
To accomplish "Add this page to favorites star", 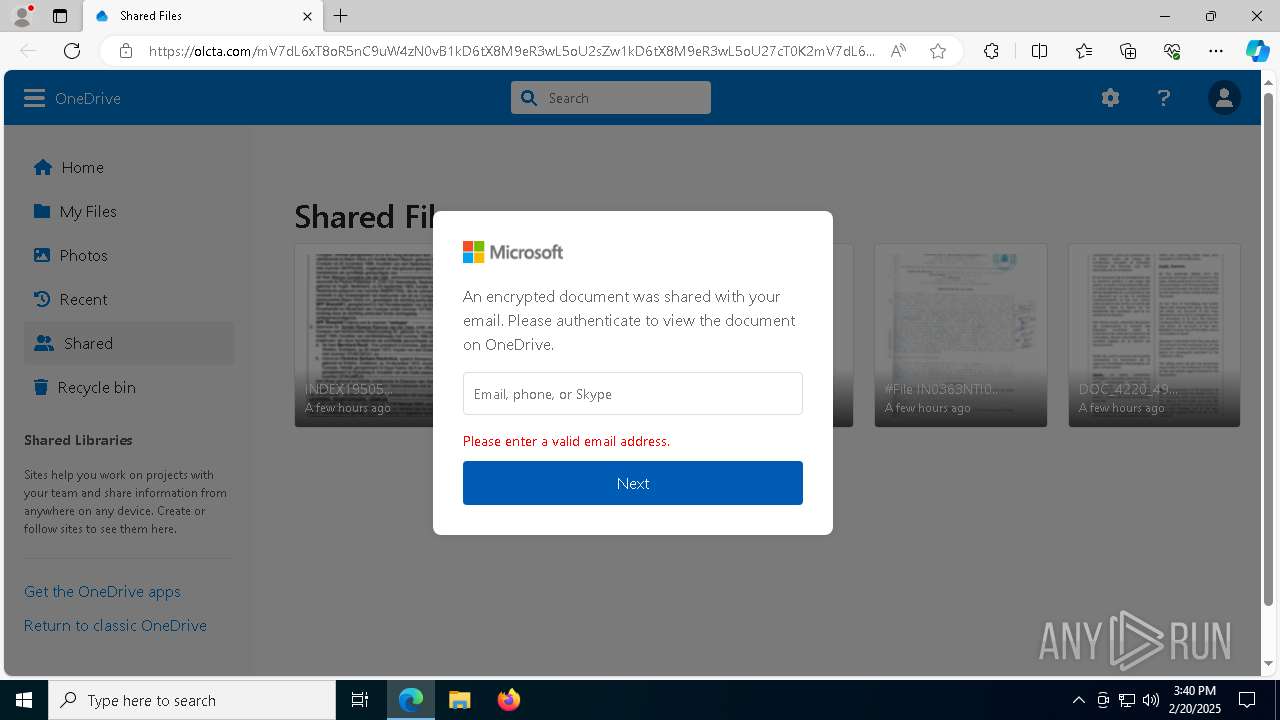I will point(938,51).
